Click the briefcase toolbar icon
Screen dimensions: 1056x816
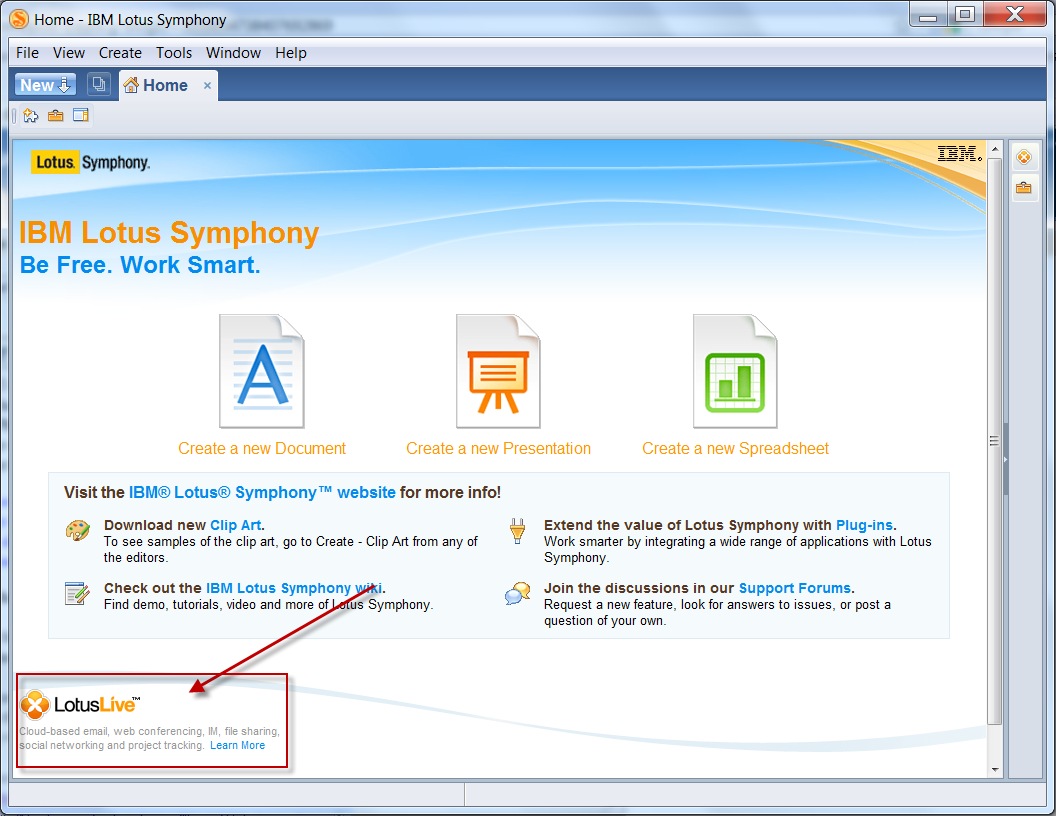click(x=56, y=116)
